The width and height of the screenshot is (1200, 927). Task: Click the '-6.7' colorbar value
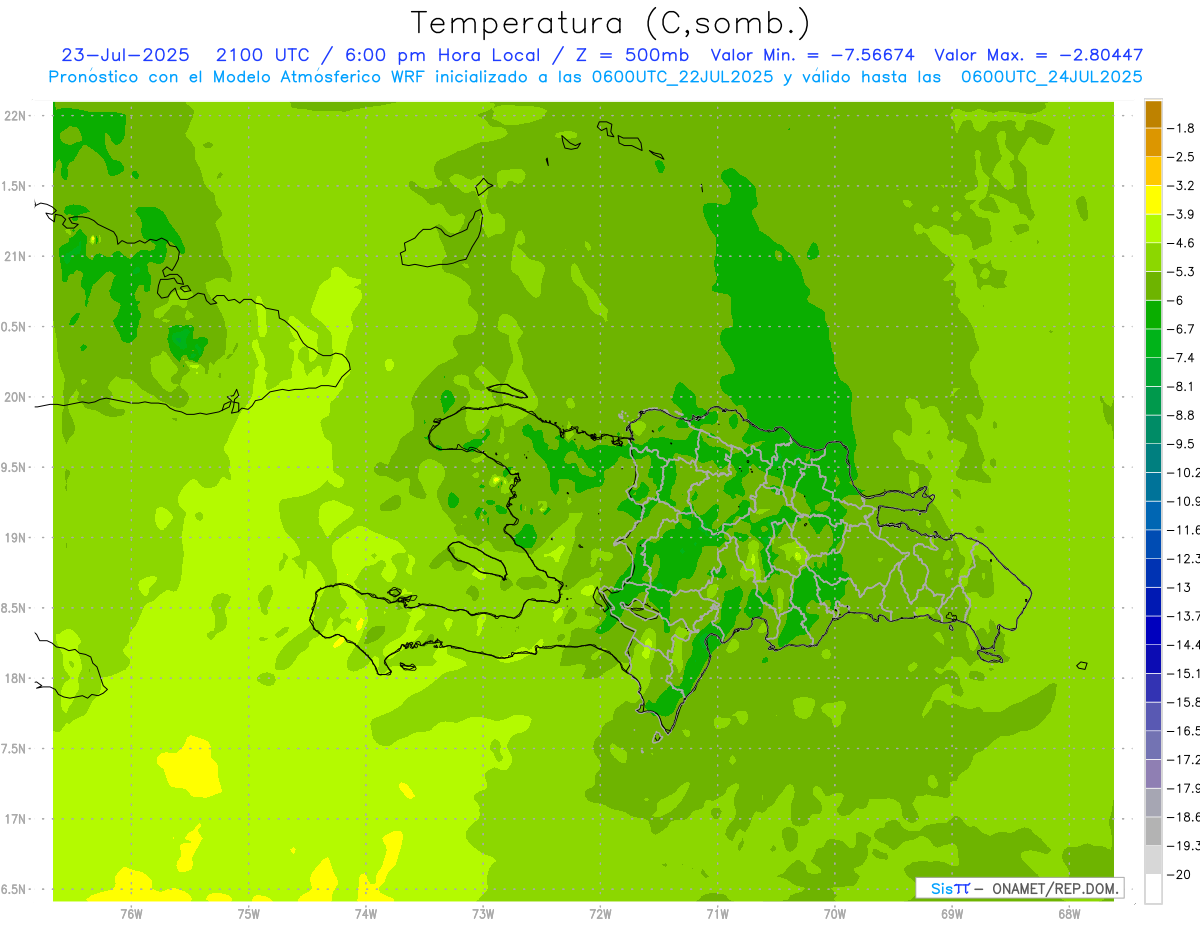(1183, 329)
